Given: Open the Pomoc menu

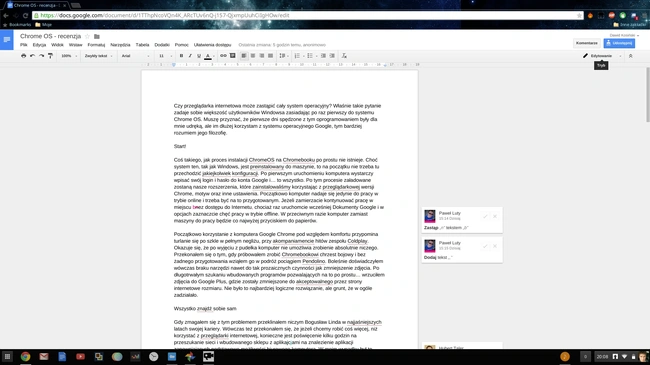Looking at the screenshot, I should (182, 45).
